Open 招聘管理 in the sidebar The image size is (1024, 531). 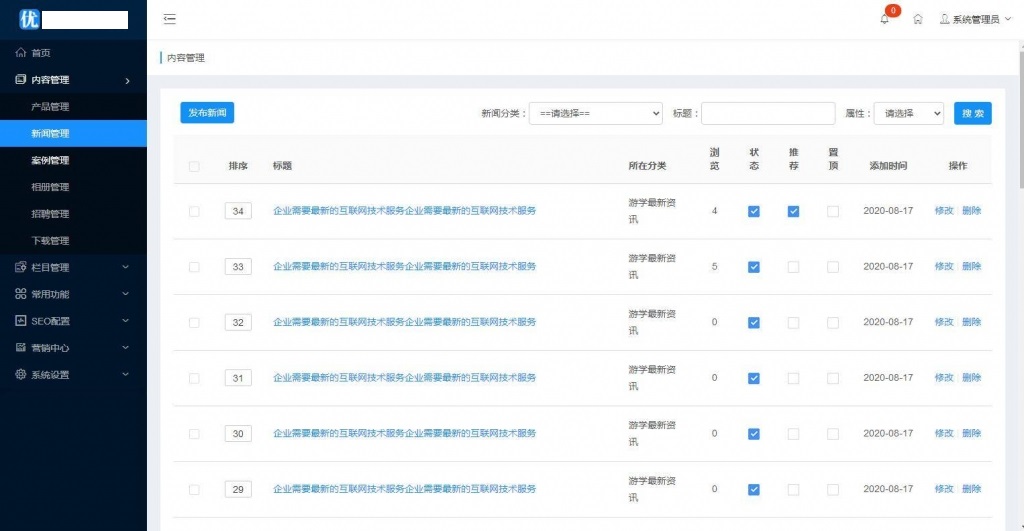[x=50, y=214]
